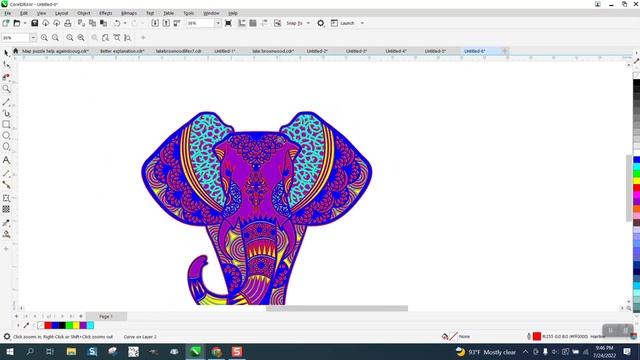Select the Shape edit tool
This screenshot has width=640, height=360.
click(x=6, y=64)
